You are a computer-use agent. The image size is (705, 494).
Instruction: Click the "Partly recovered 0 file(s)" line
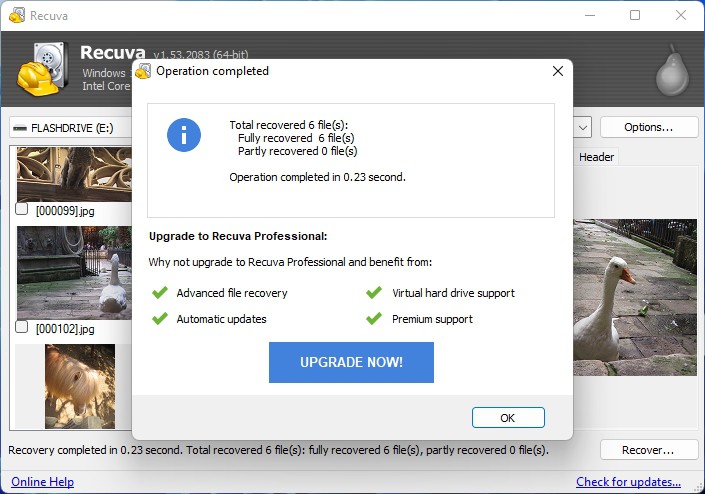tap(297, 151)
